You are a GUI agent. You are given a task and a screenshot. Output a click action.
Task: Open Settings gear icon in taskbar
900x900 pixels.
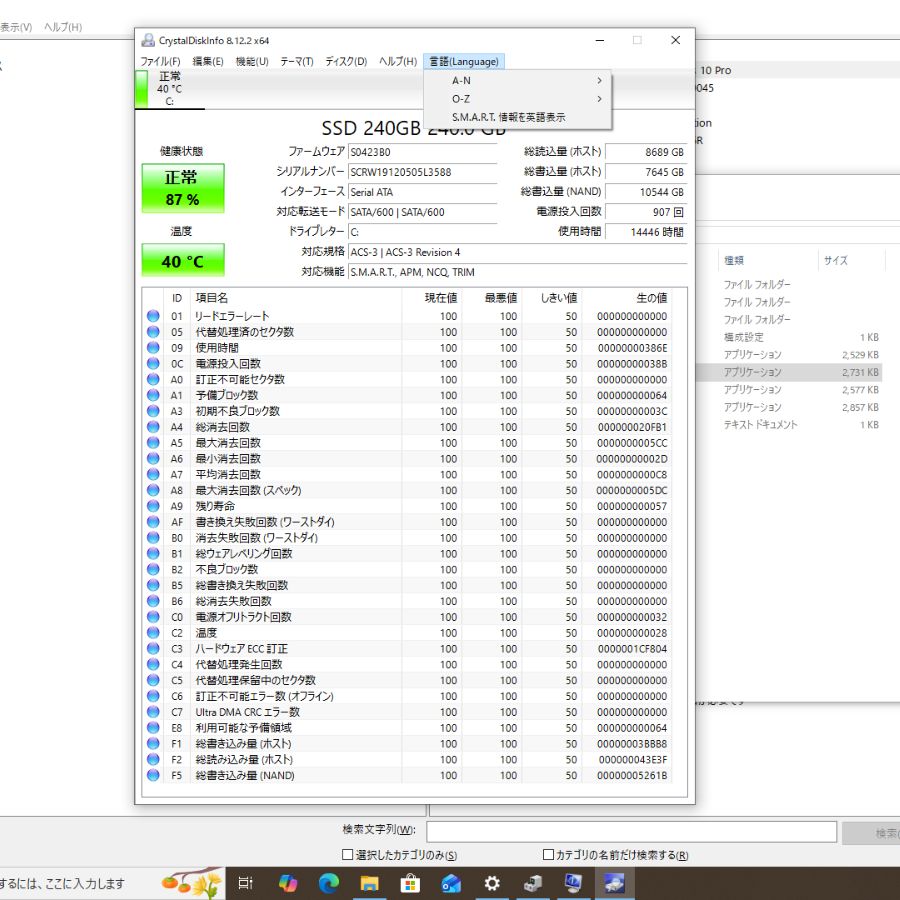(492, 883)
